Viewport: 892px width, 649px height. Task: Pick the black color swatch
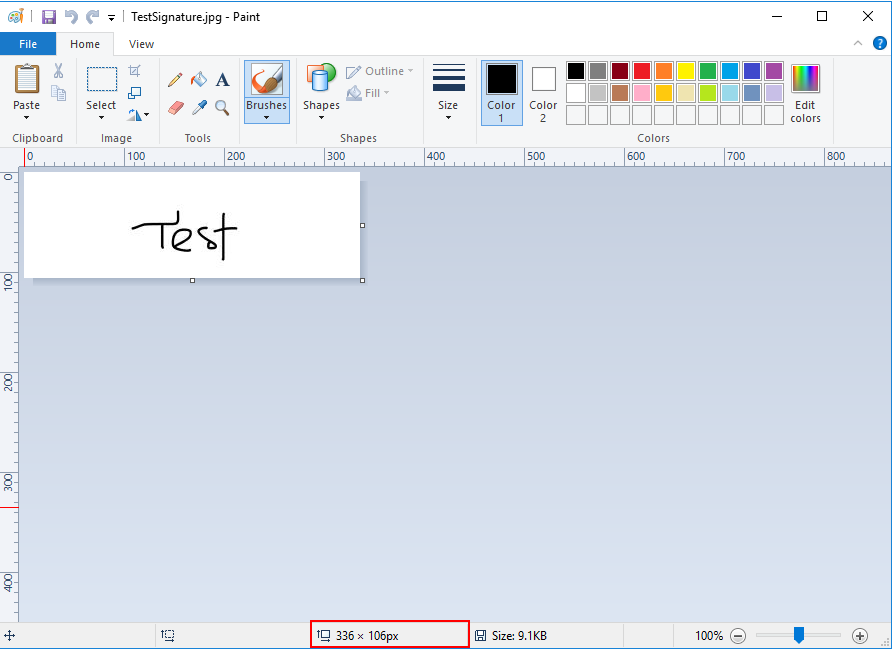tap(576, 71)
